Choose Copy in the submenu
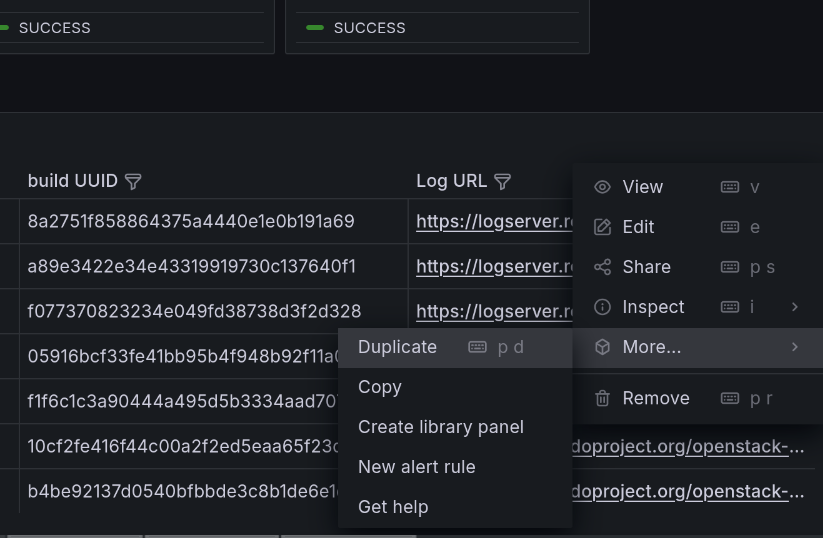This screenshot has height=538, width=823. (x=380, y=387)
